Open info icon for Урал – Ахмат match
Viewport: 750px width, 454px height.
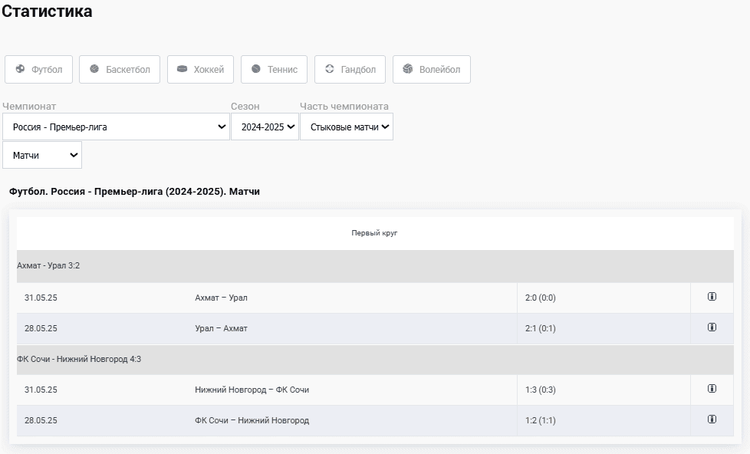pos(712,327)
